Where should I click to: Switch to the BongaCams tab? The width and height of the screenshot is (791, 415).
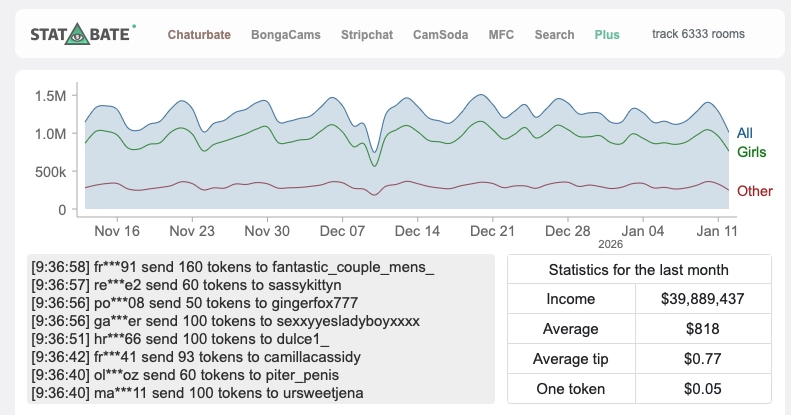286,35
